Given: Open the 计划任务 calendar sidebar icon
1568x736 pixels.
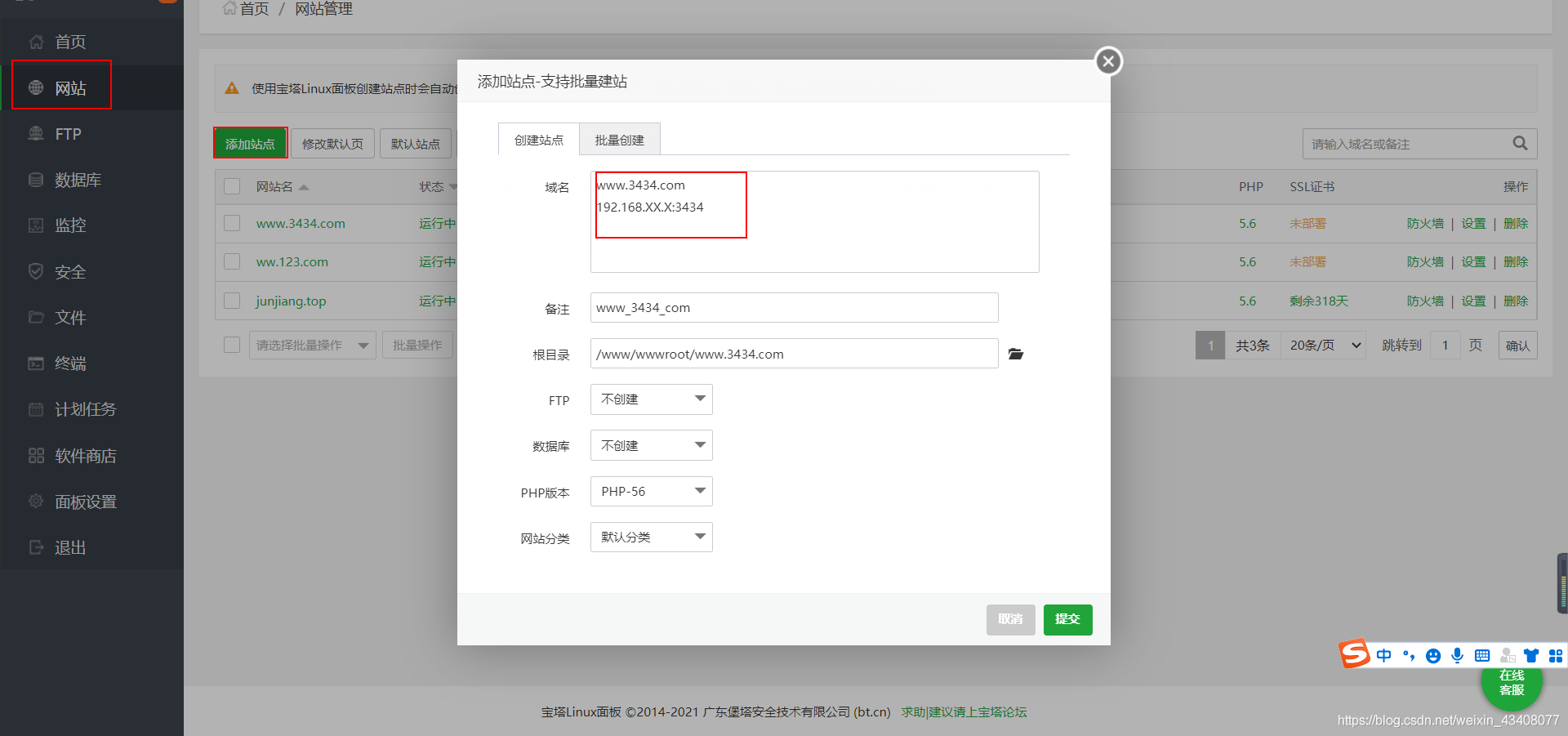Looking at the screenshot, I should tap(36, 408).
